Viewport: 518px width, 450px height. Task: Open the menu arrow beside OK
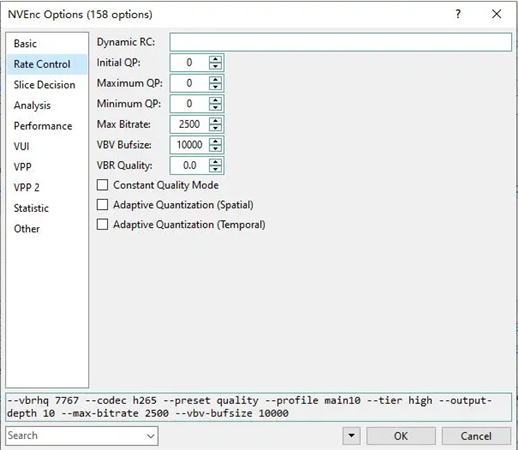(351, 436)
